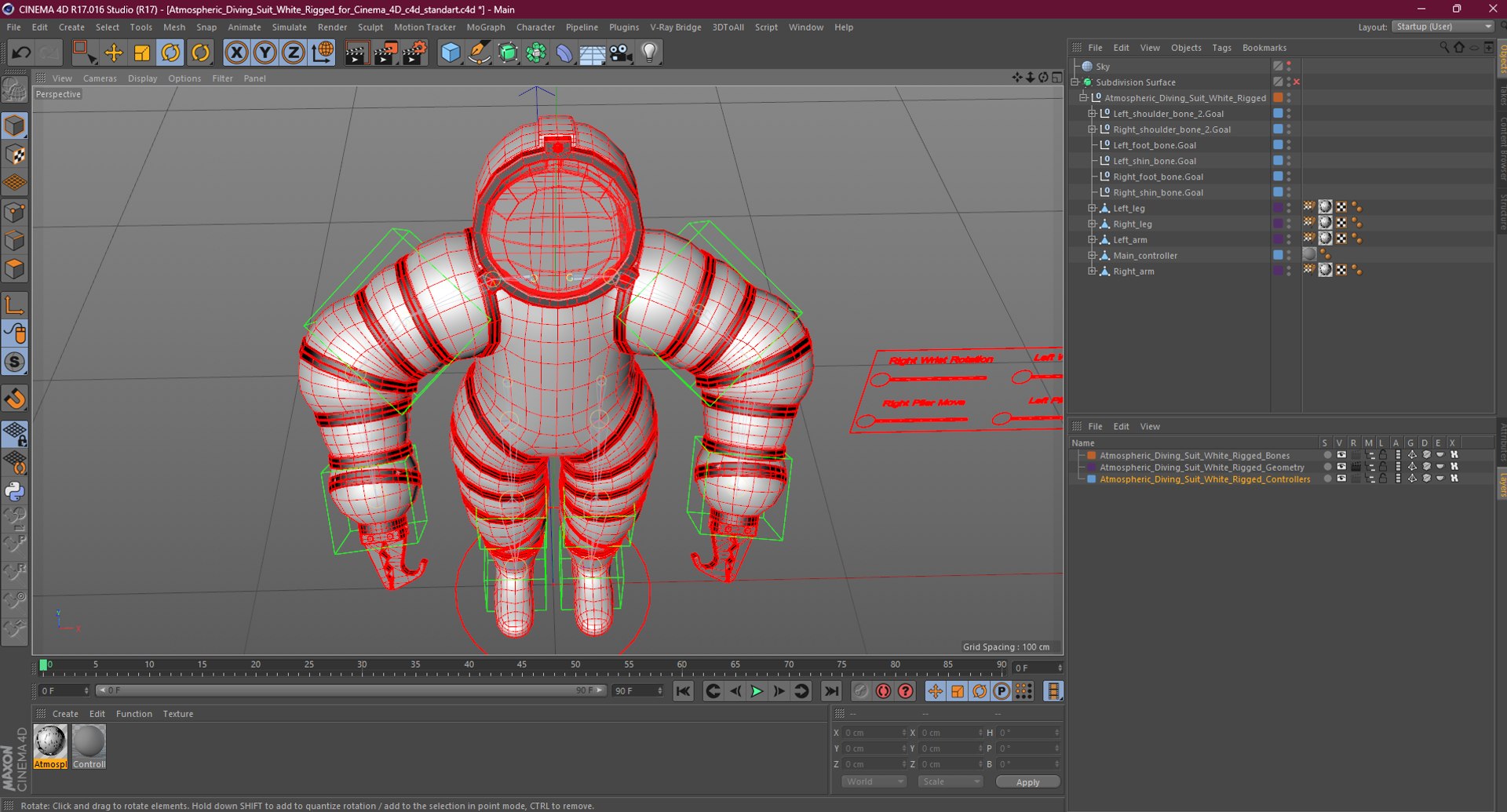Open the MoGraph menu
1507x812 pixels.
[x=486, y=27]
